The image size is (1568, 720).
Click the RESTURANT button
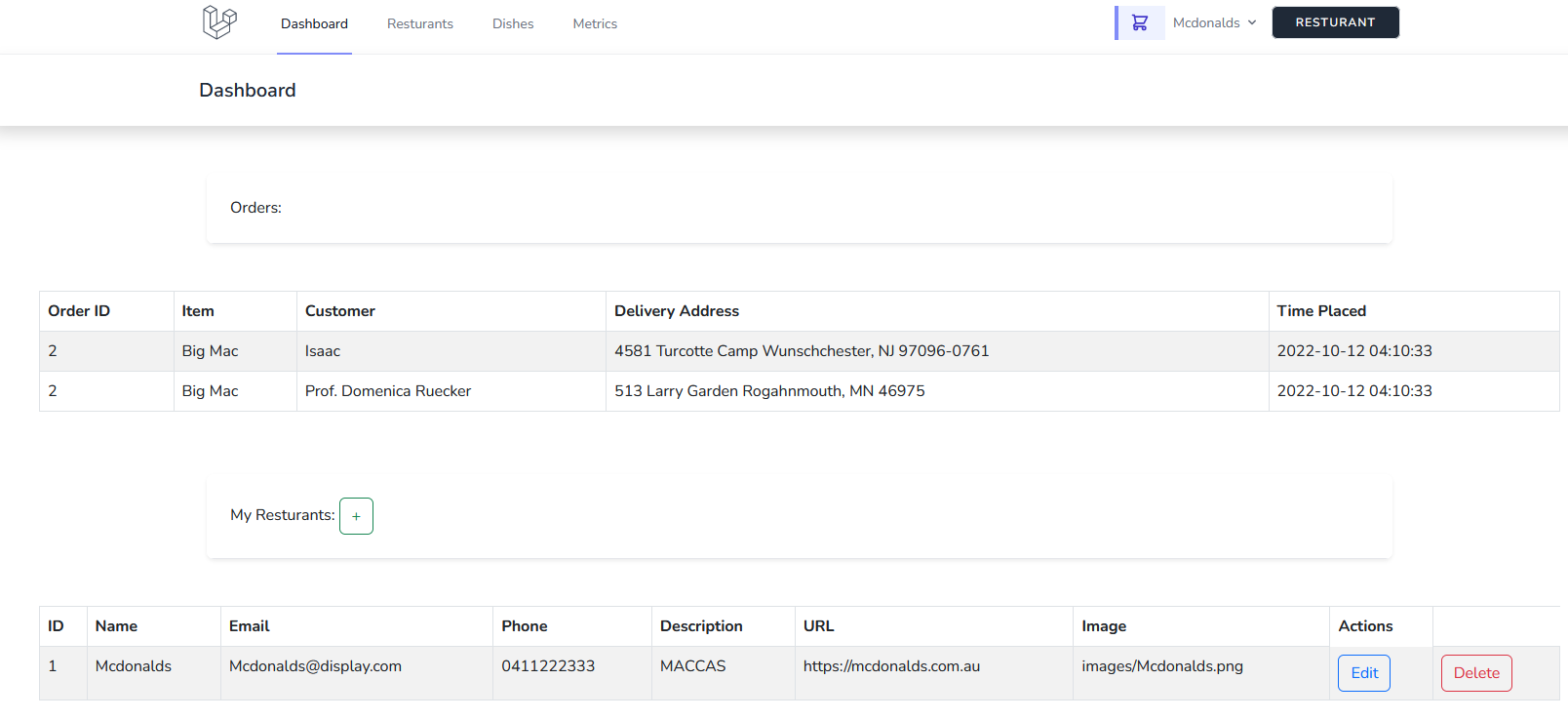(x=1335, y=22)
